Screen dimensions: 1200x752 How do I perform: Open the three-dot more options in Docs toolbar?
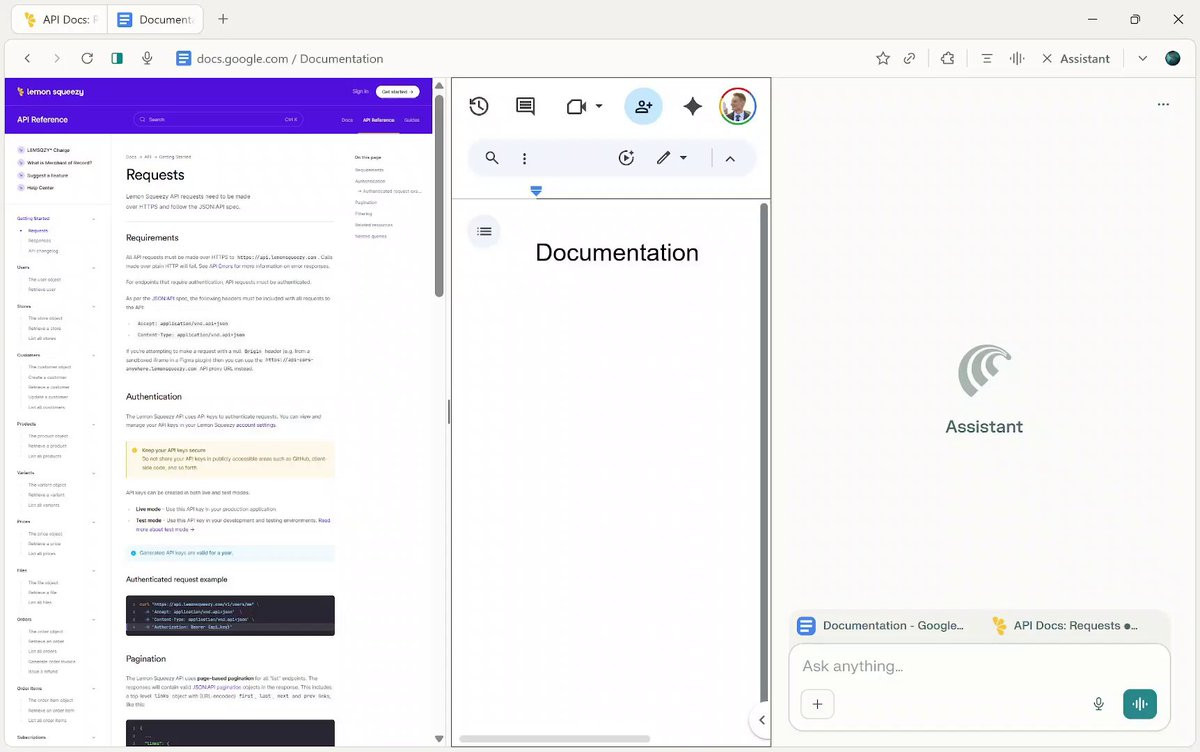coord(524,158)
